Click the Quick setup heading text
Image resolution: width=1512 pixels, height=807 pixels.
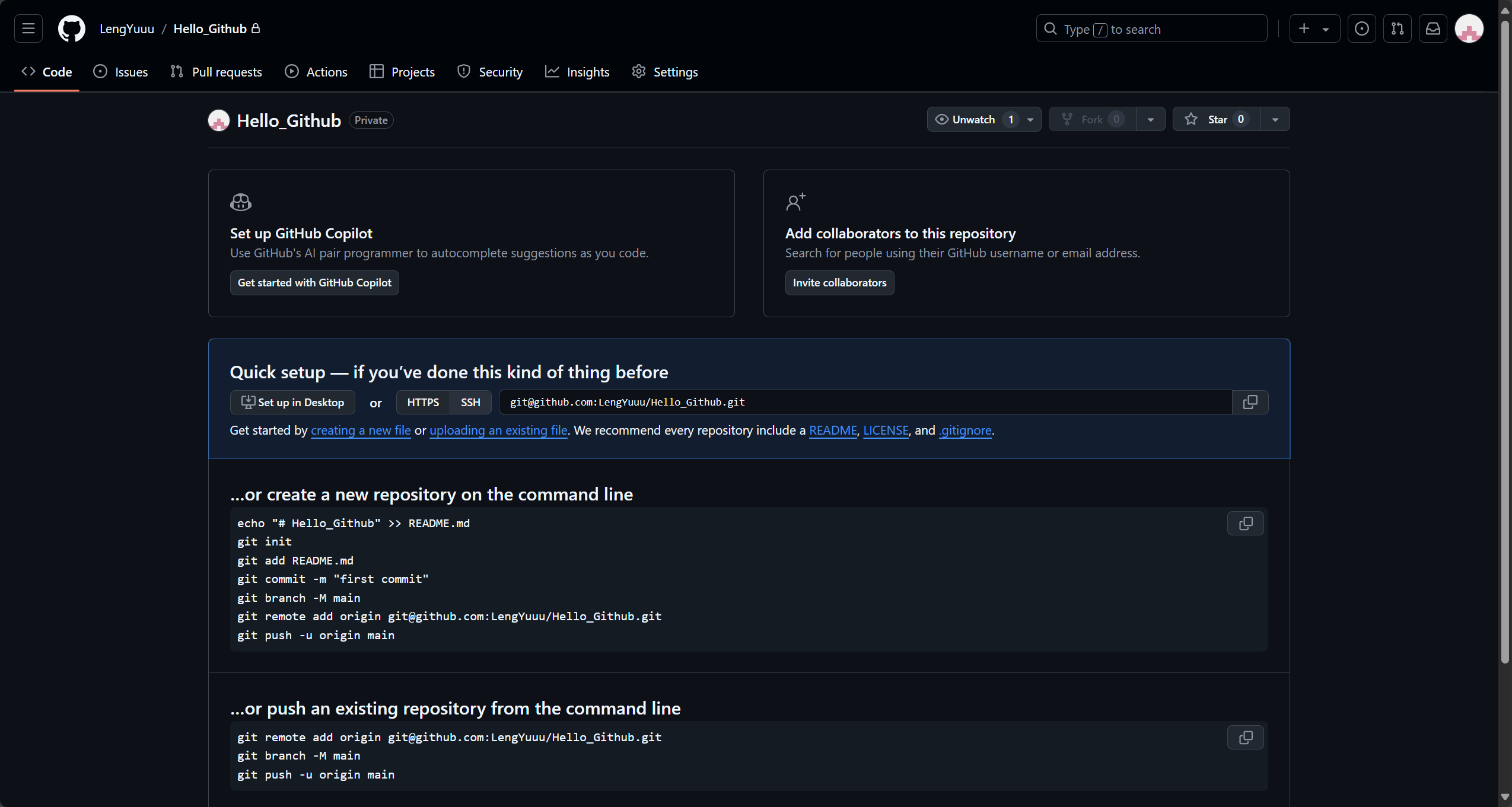[x=449, y=372]
